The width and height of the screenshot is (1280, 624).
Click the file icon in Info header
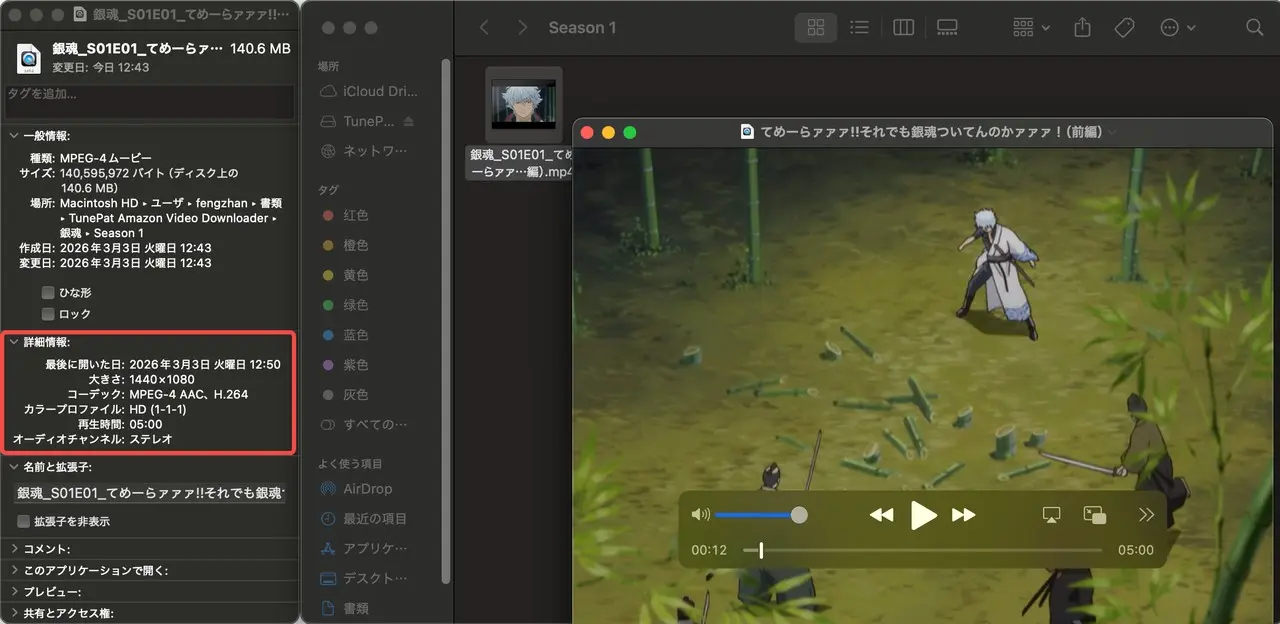[28, 59]
